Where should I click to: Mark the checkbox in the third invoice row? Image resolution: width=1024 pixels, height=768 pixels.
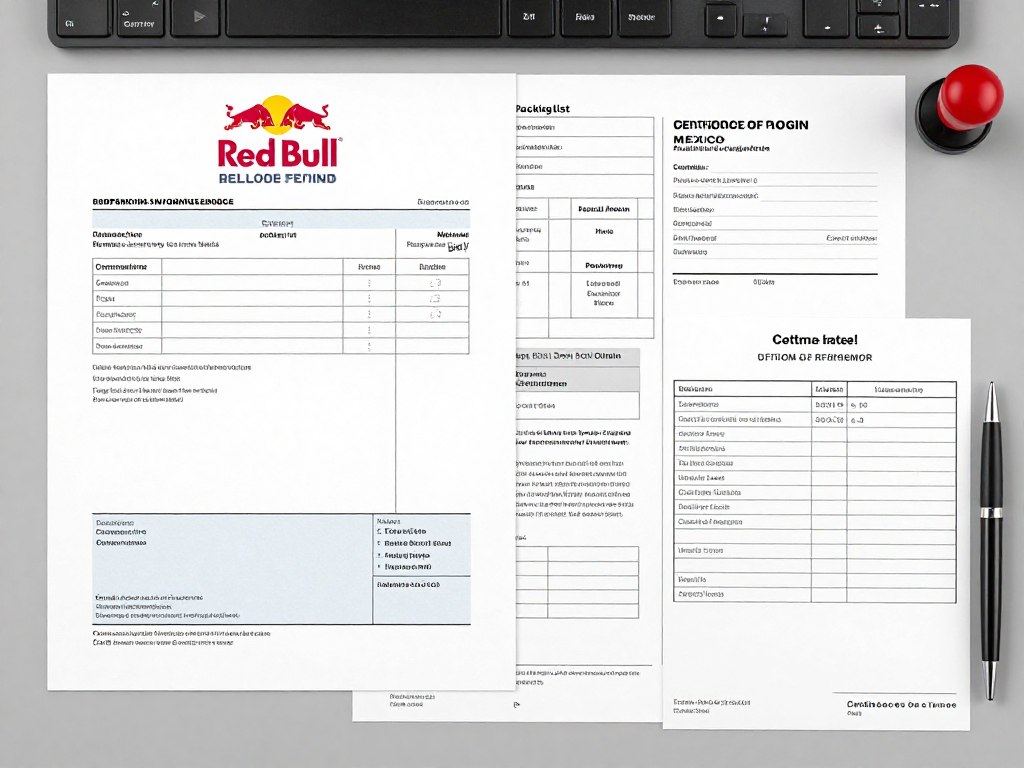(x=432, y=313)
